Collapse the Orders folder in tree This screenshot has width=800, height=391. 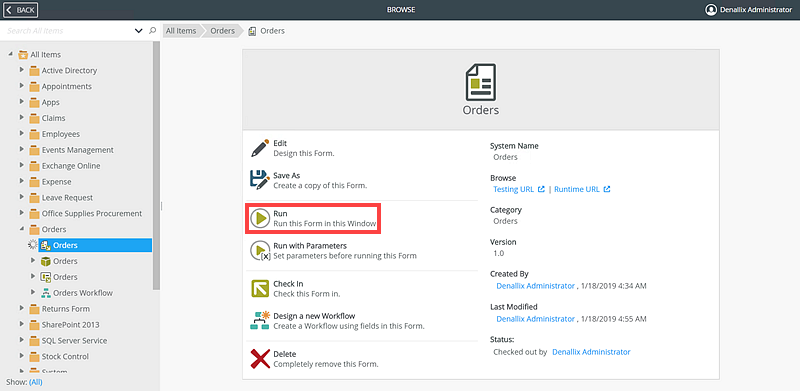(x=21, y=229)
